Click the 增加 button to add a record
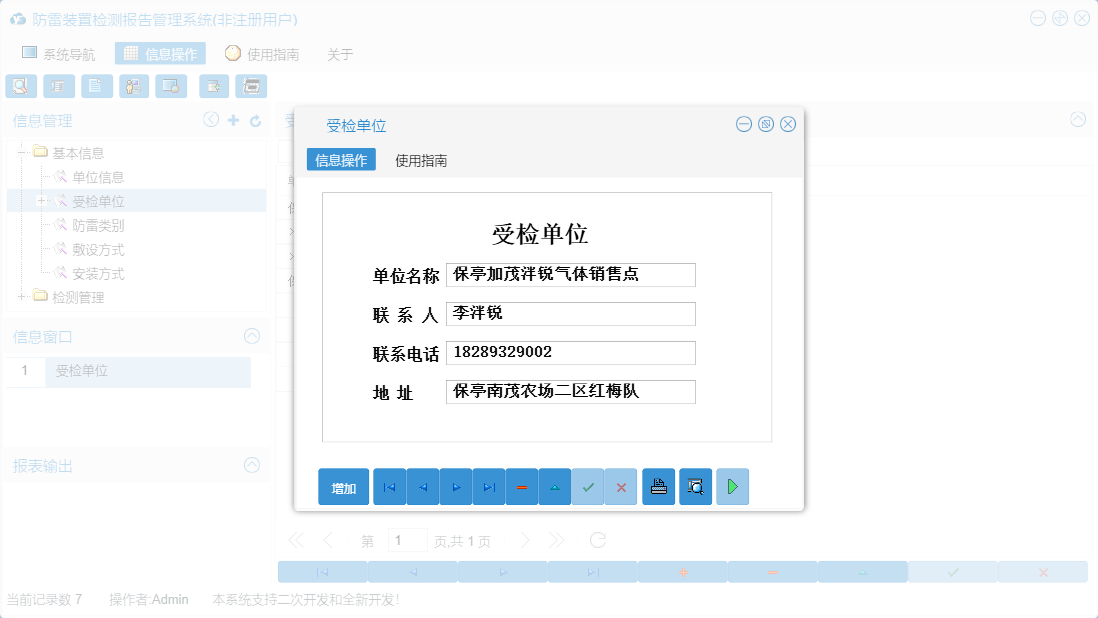This screenshot has width=1098, height=618. 344,487
